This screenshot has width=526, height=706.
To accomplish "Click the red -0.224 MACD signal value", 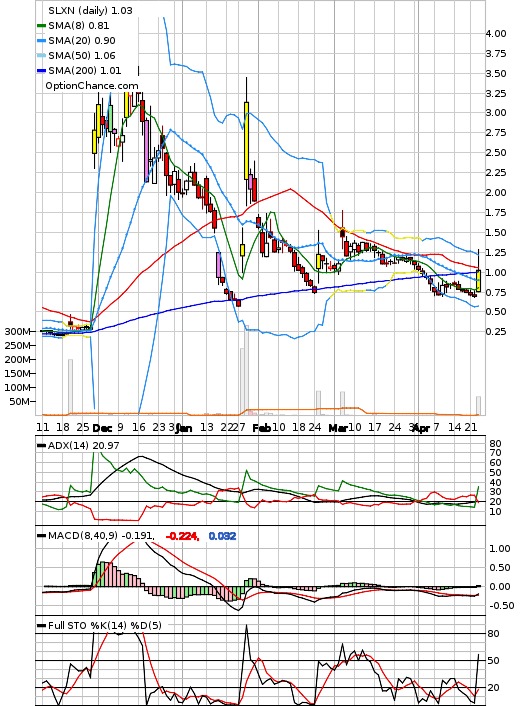I will coord(182,536).
